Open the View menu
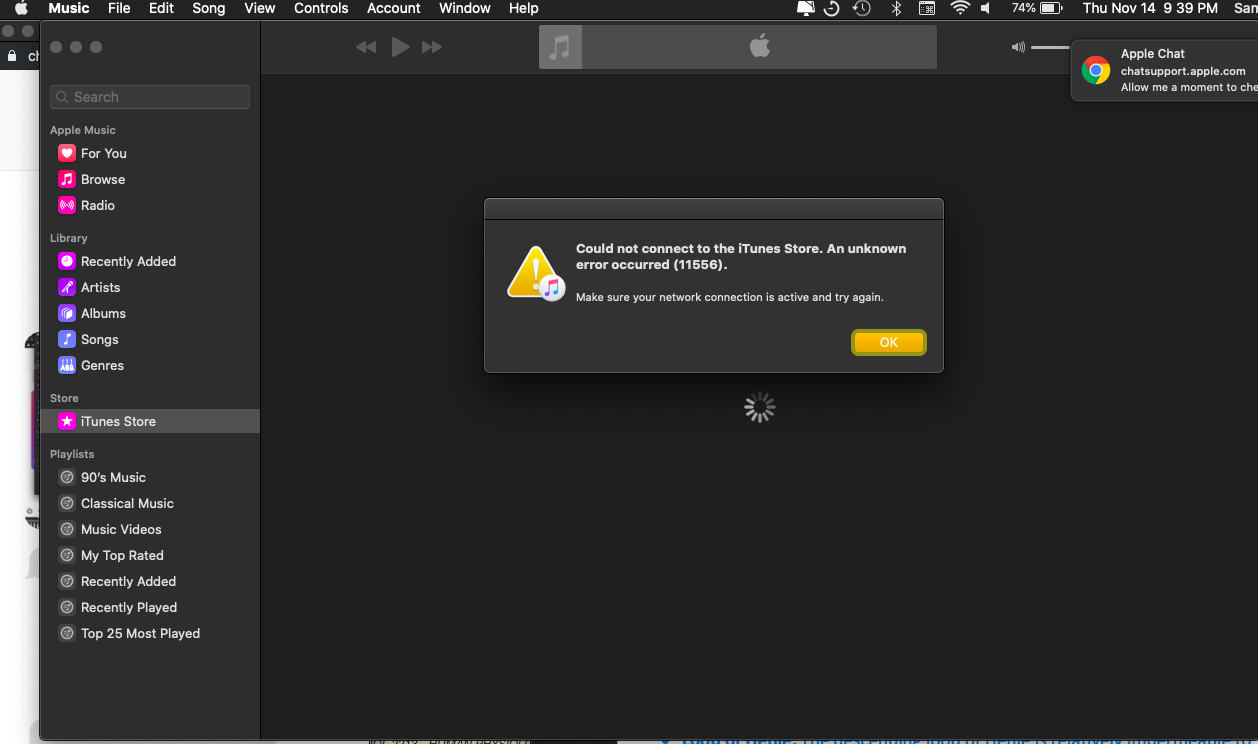Viewport: 1258px width, 744px height. coord(259,8)
